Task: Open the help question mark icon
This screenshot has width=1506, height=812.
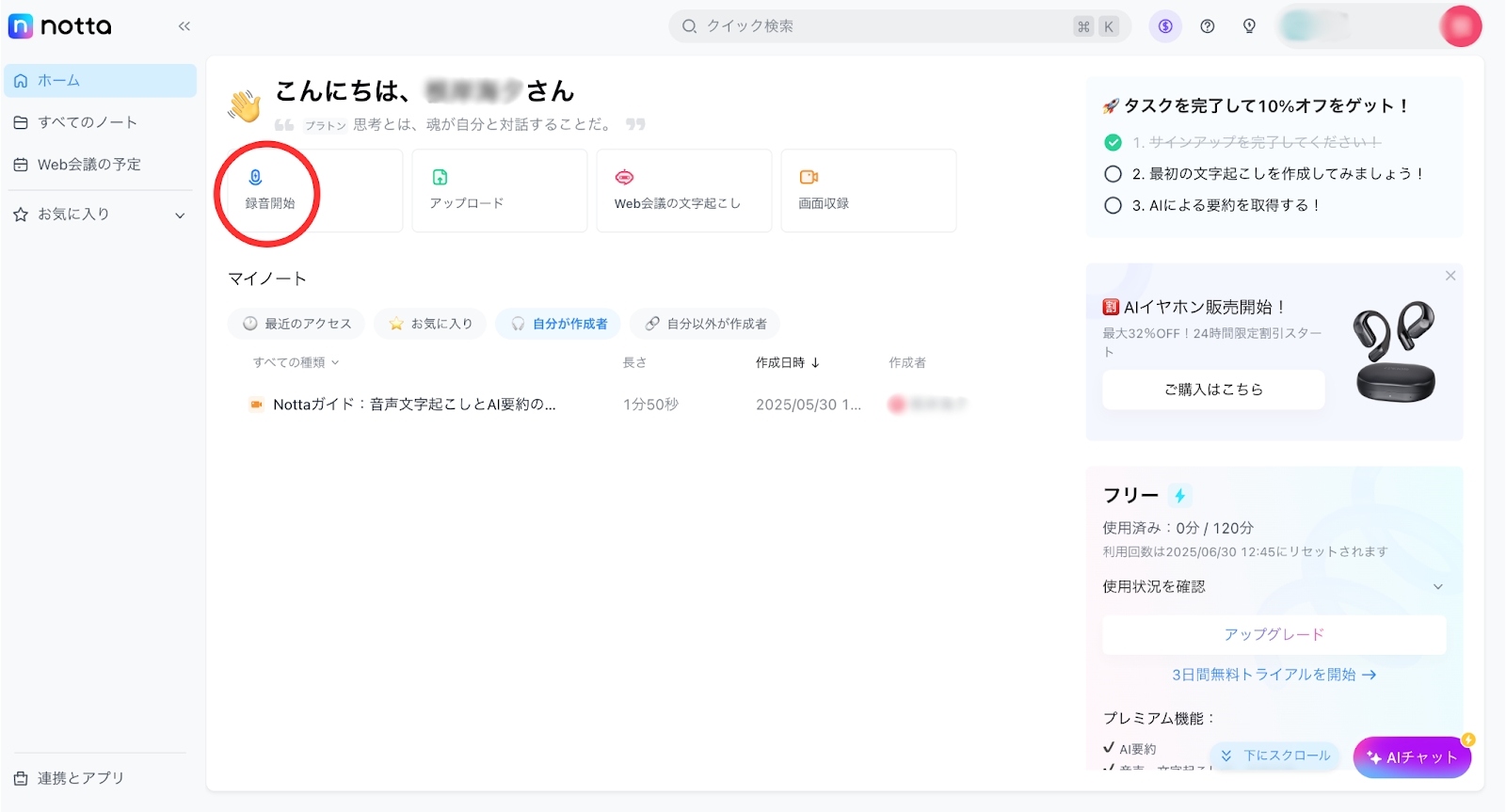Action: click(x=1207, y=26)
